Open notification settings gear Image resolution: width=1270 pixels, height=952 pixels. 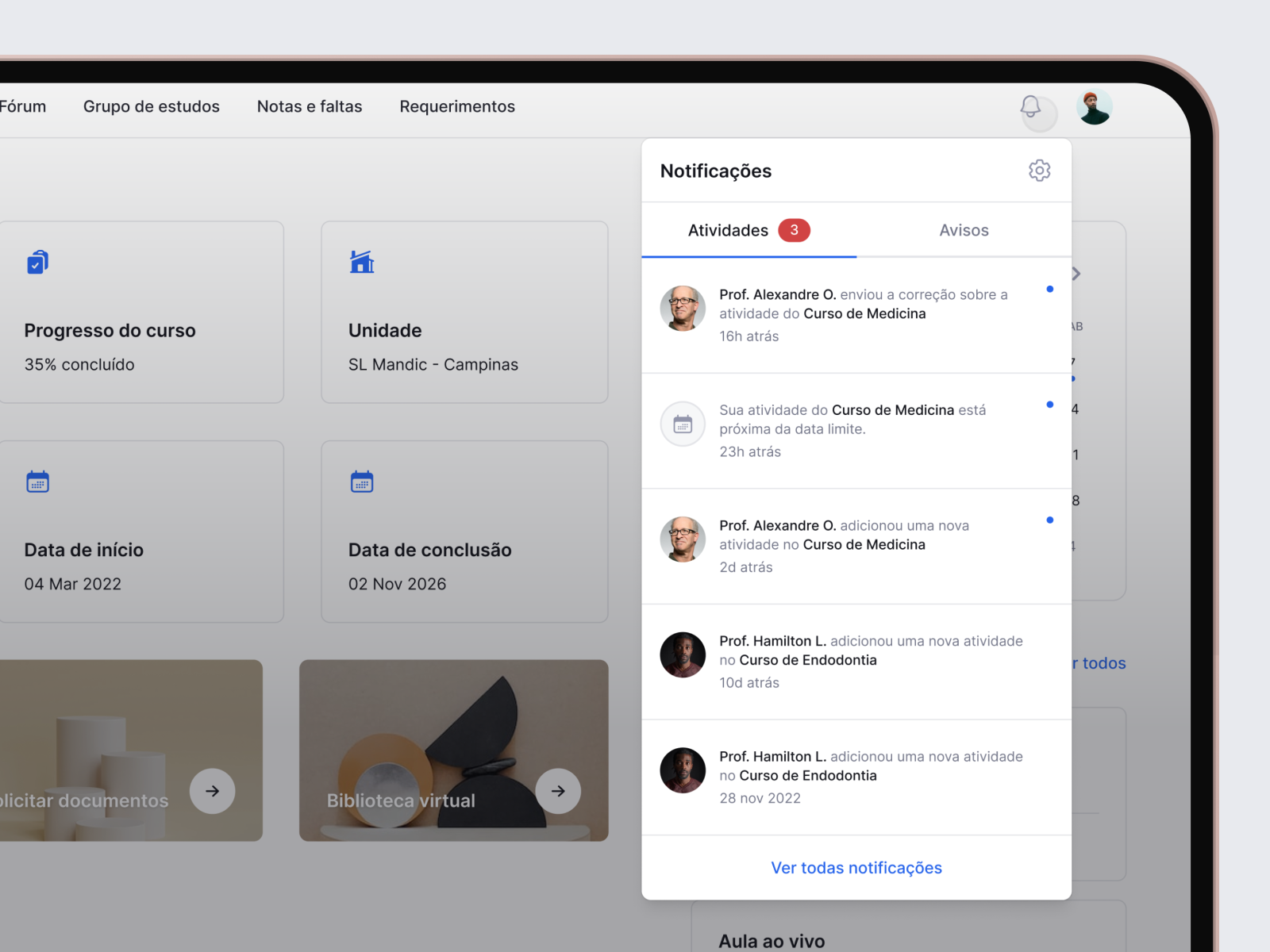point(1039,171)
